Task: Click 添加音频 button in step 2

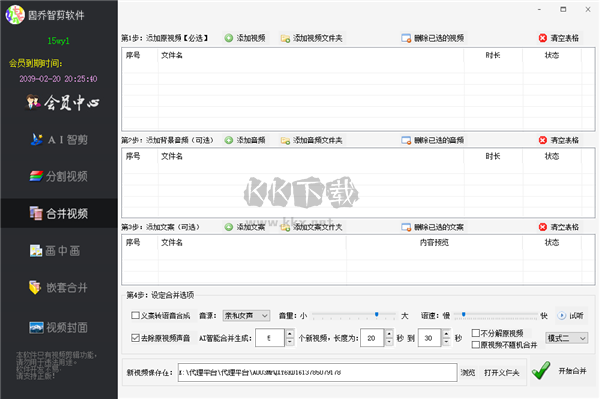Action: (245, 140)
